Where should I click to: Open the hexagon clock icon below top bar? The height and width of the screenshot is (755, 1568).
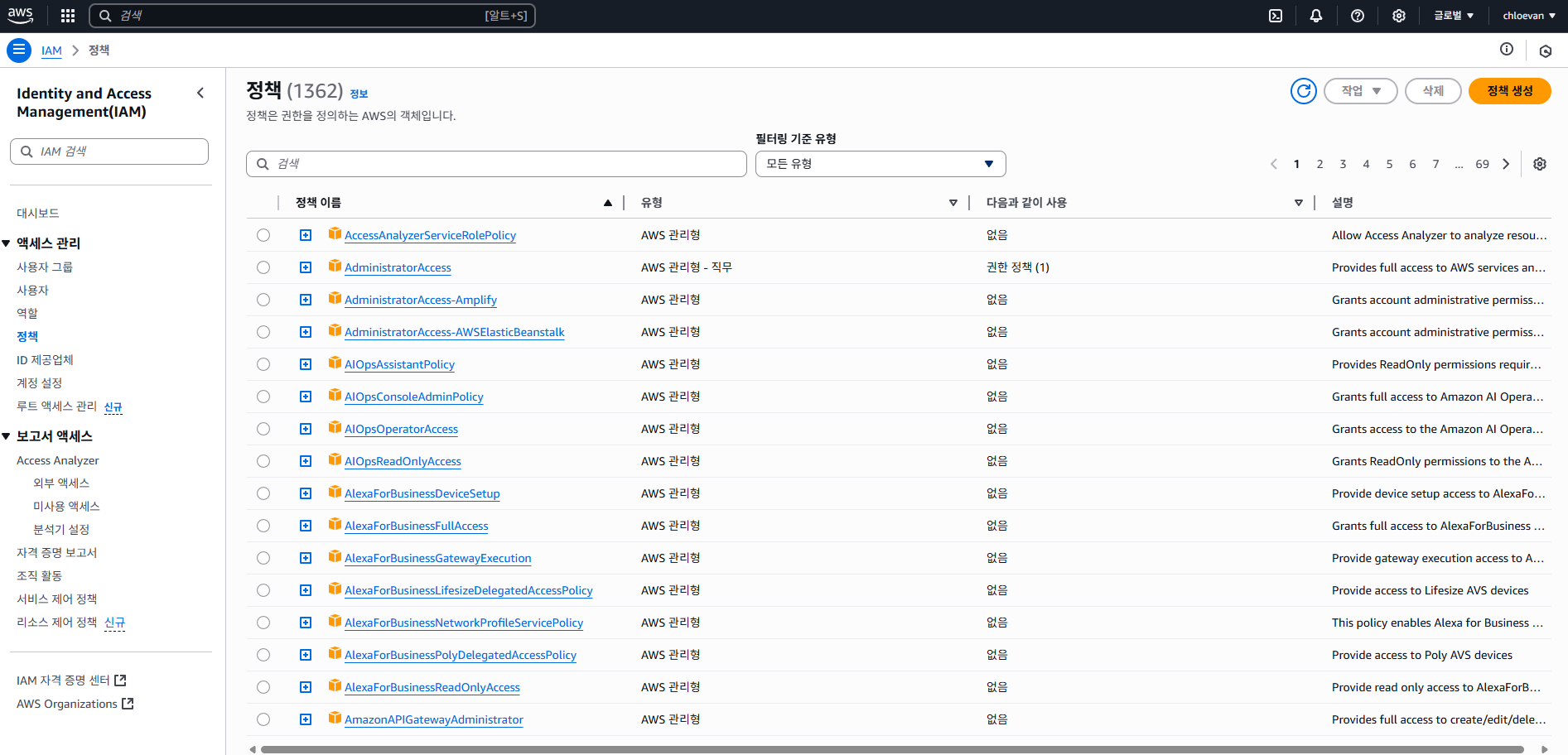[1546, 50]
